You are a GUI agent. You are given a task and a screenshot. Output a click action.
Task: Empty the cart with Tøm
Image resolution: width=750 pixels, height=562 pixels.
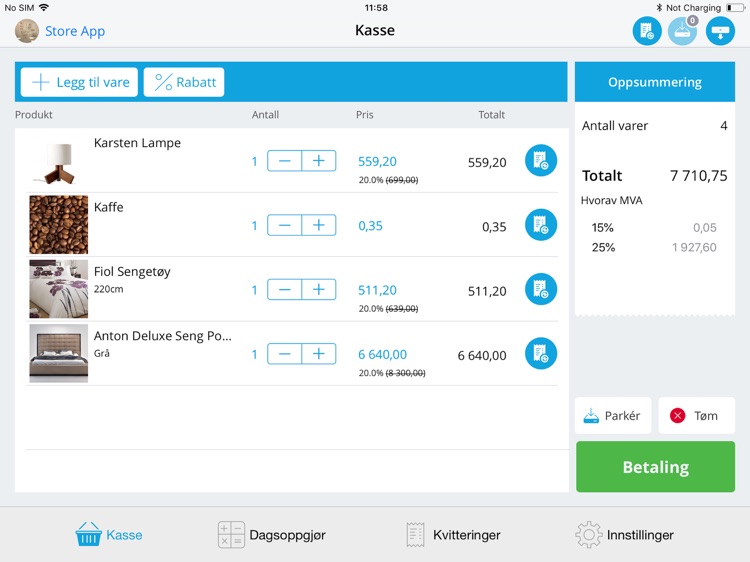pyautogui.click(x=696, y=416)
